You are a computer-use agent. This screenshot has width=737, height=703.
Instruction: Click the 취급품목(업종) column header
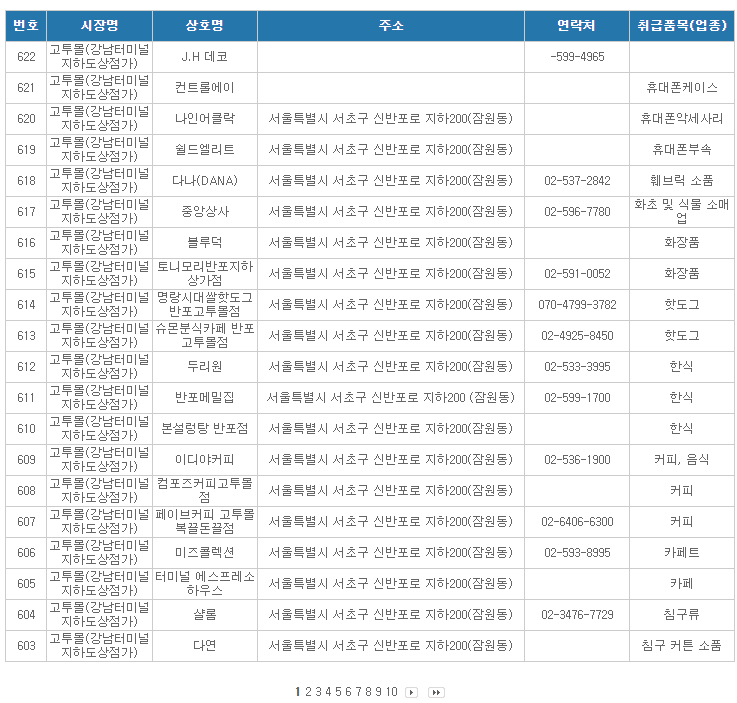pyautogui.click(x=682, y=25)
